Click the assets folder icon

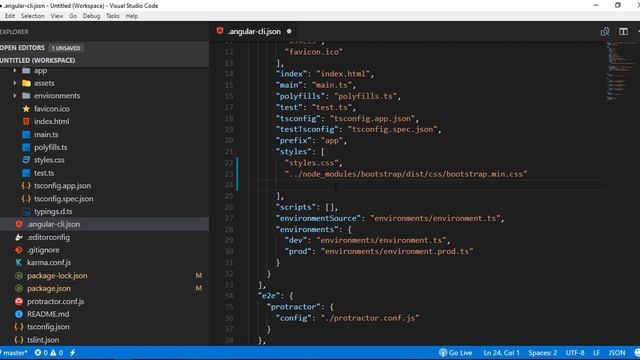tap(26, 83)
